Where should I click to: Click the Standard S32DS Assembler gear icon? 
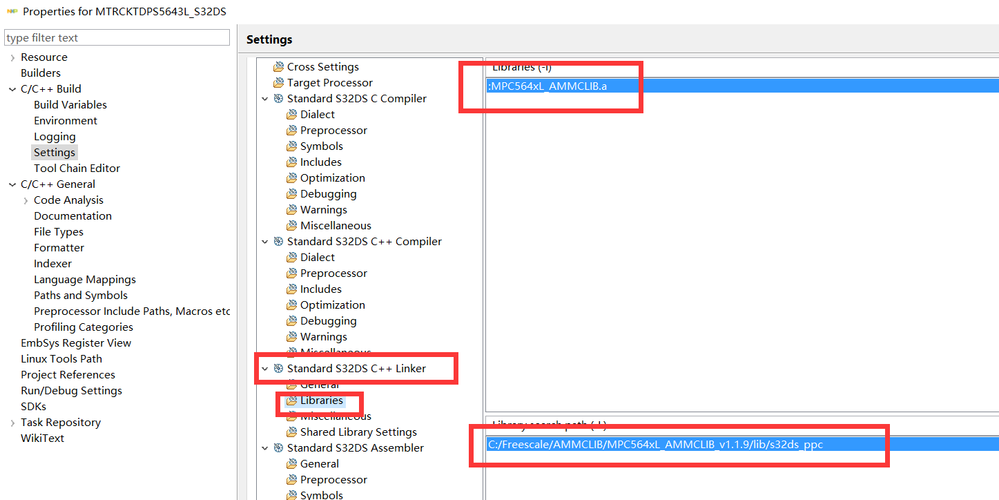click(x=278, y=448)
